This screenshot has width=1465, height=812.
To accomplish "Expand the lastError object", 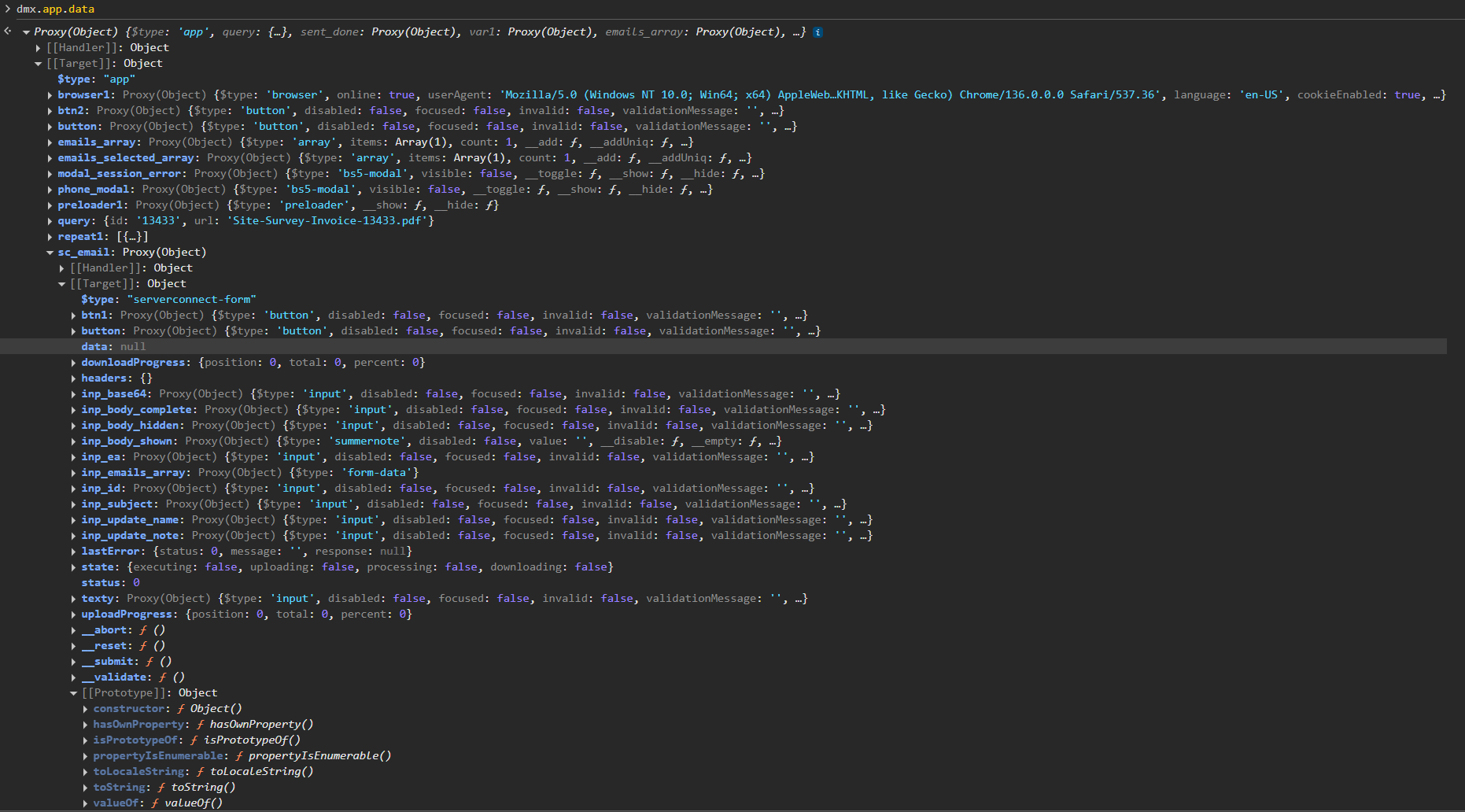I will click(x=73, y=552).
